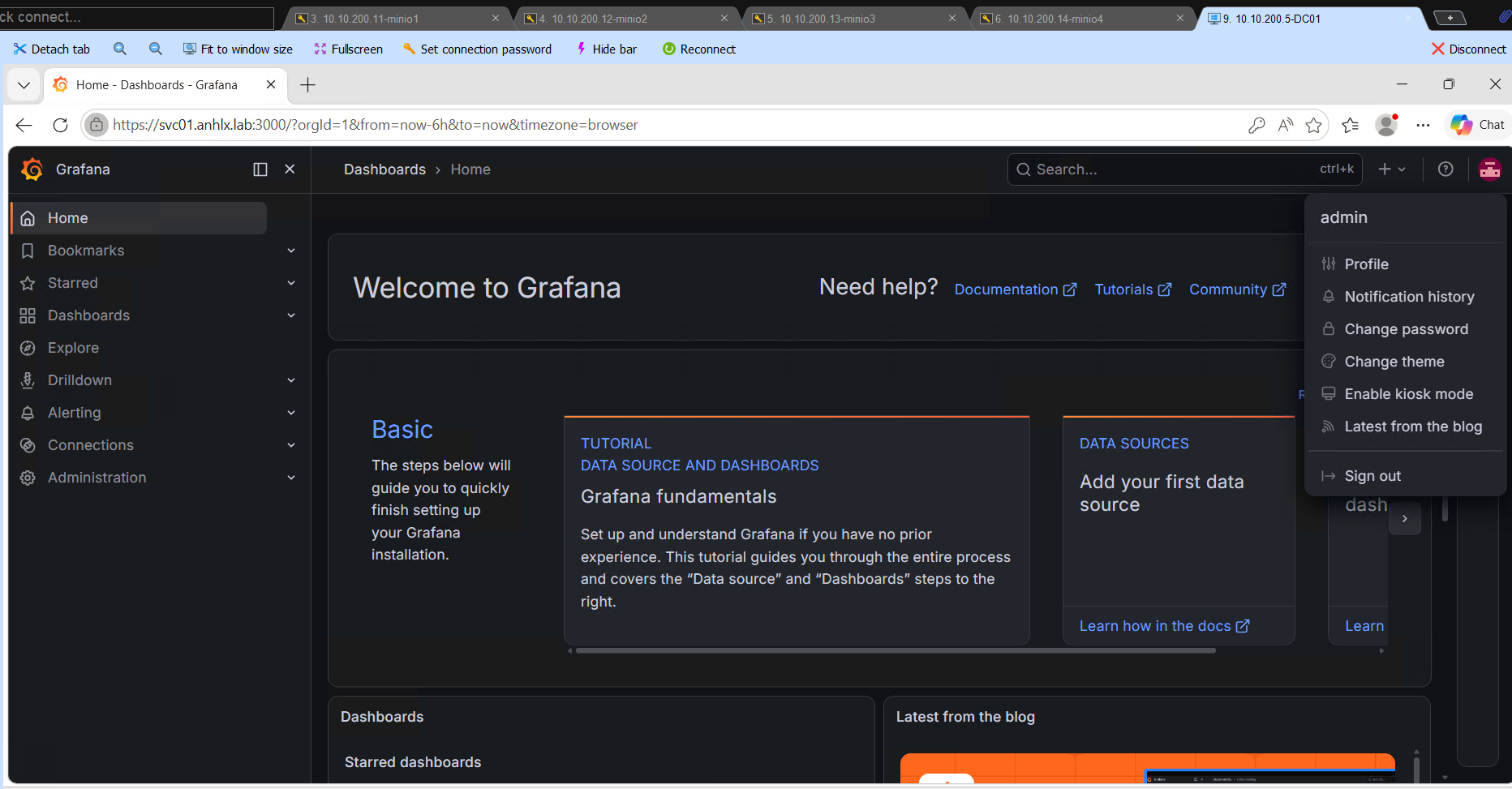The width and height of the screenshot is (1512, 789).
Task: Open the saved passwords key icon
Action: [x=1256, y=125]
